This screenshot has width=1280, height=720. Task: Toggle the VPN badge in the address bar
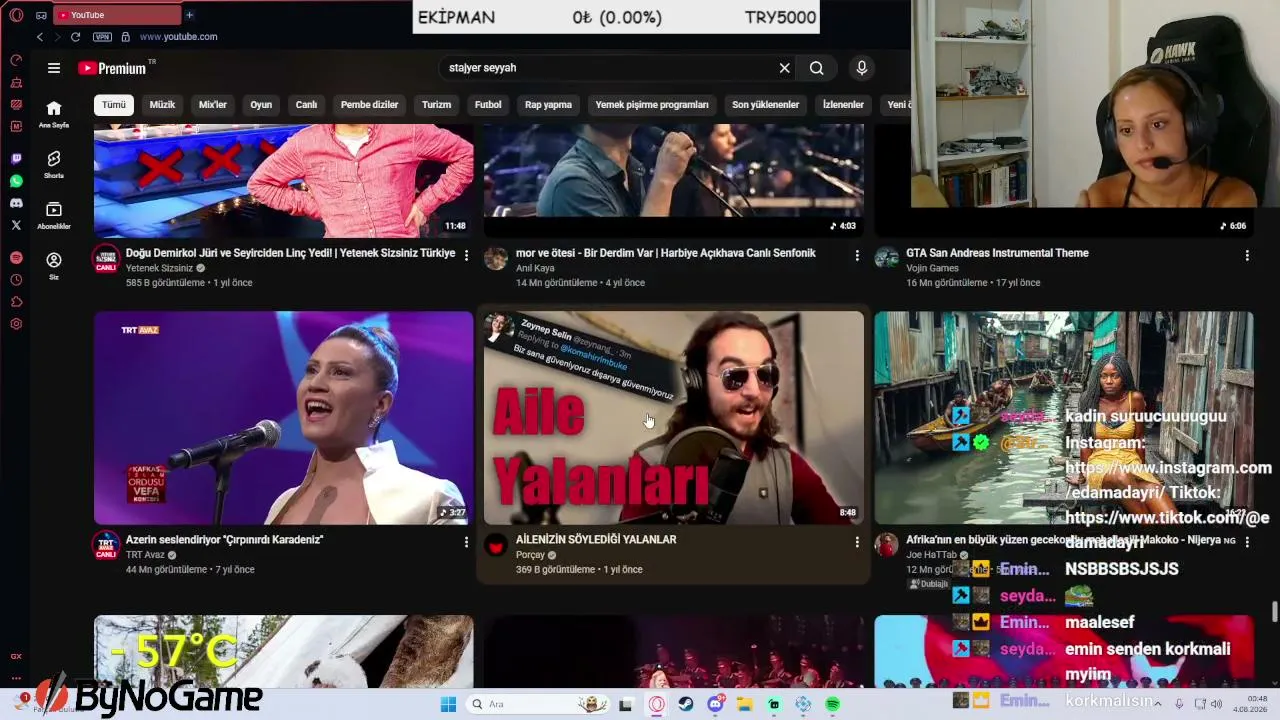click(x=102, y=37)
